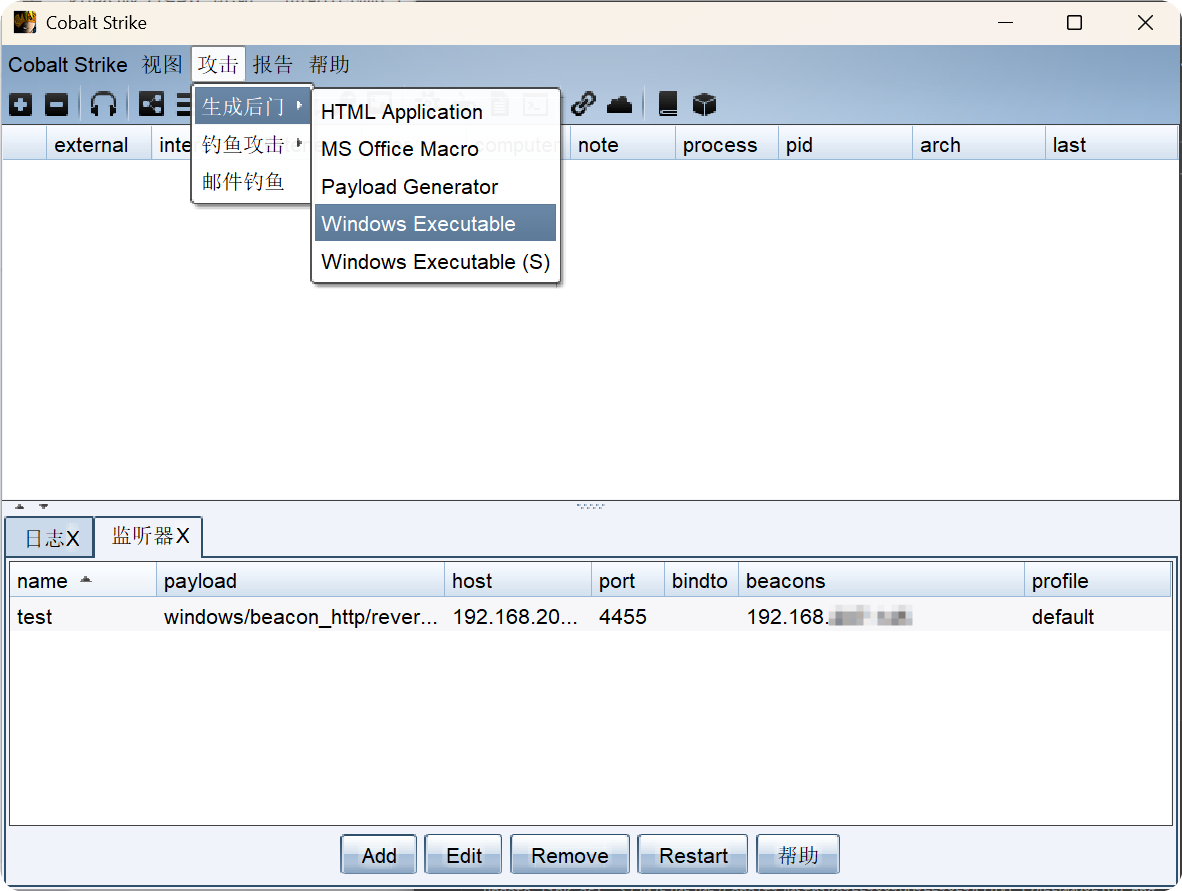
Task: Sort sessions by the note column
Action: [x=623, y=145]
